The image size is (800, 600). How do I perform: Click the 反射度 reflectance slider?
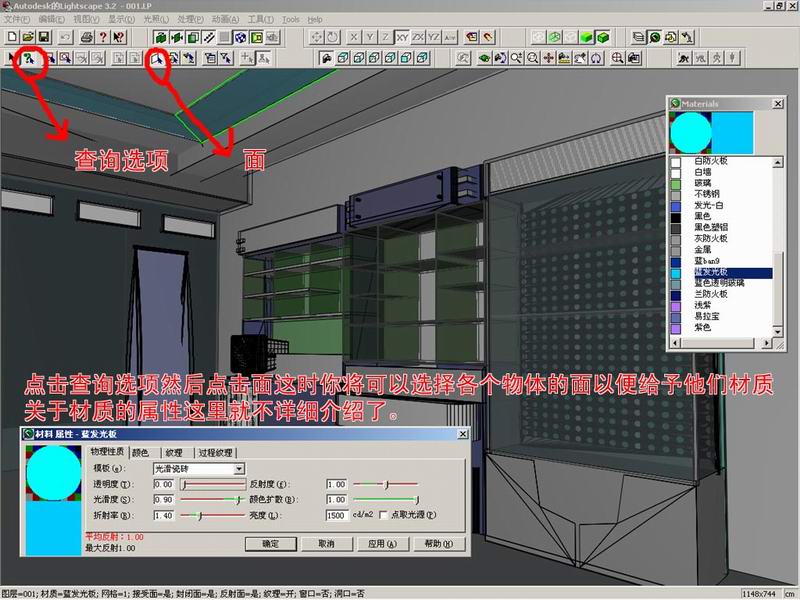coord(386,484)
